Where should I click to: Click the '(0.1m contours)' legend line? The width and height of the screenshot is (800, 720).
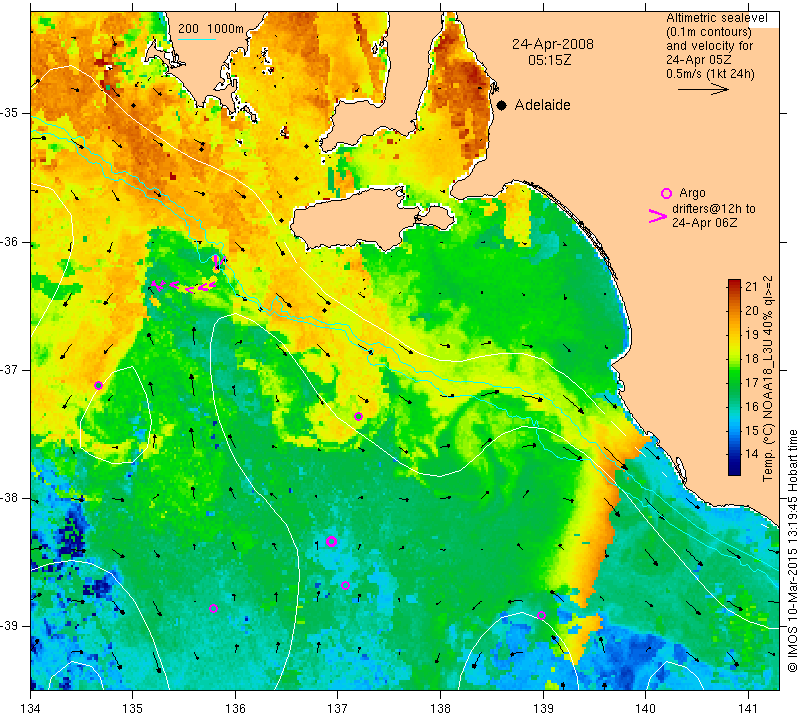coord(708,32)
